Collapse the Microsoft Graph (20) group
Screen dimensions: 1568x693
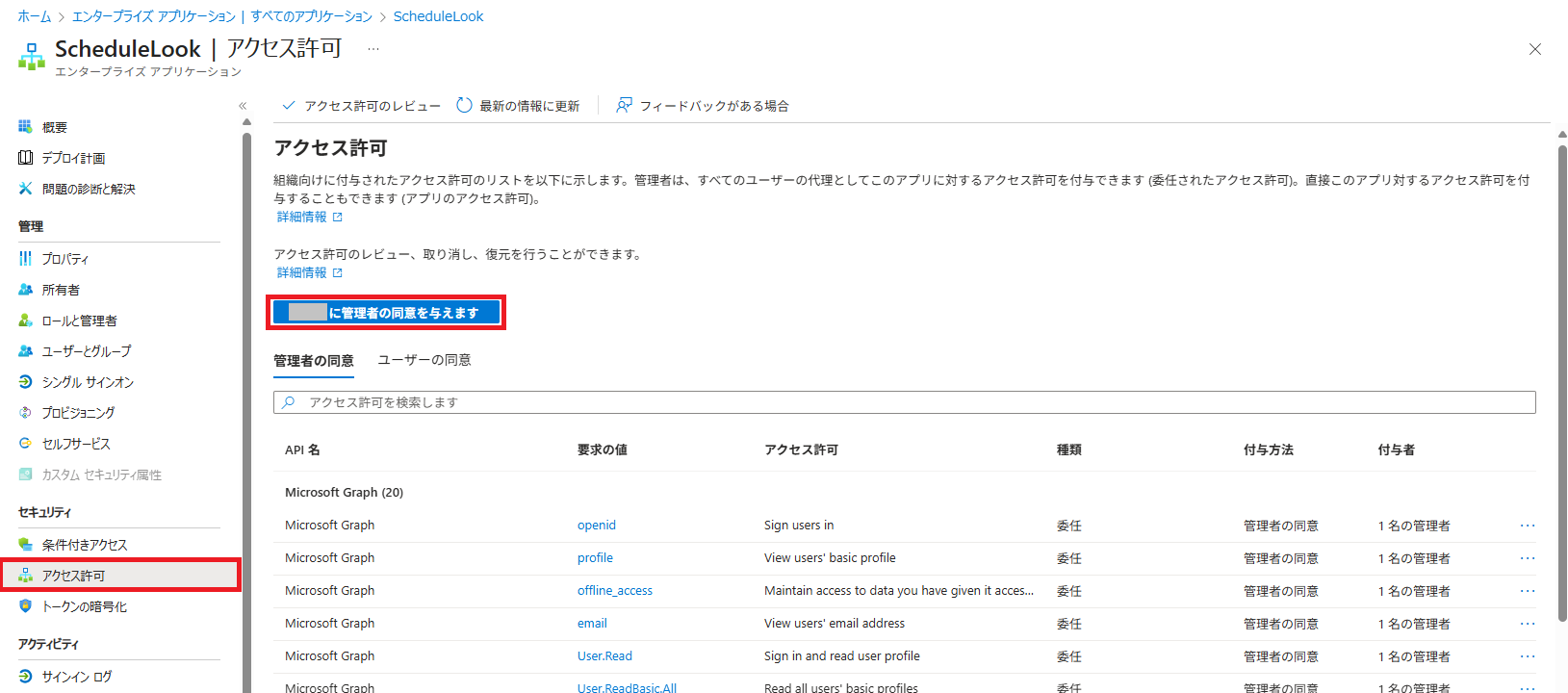pyautogui.click(x=344, y=492)
